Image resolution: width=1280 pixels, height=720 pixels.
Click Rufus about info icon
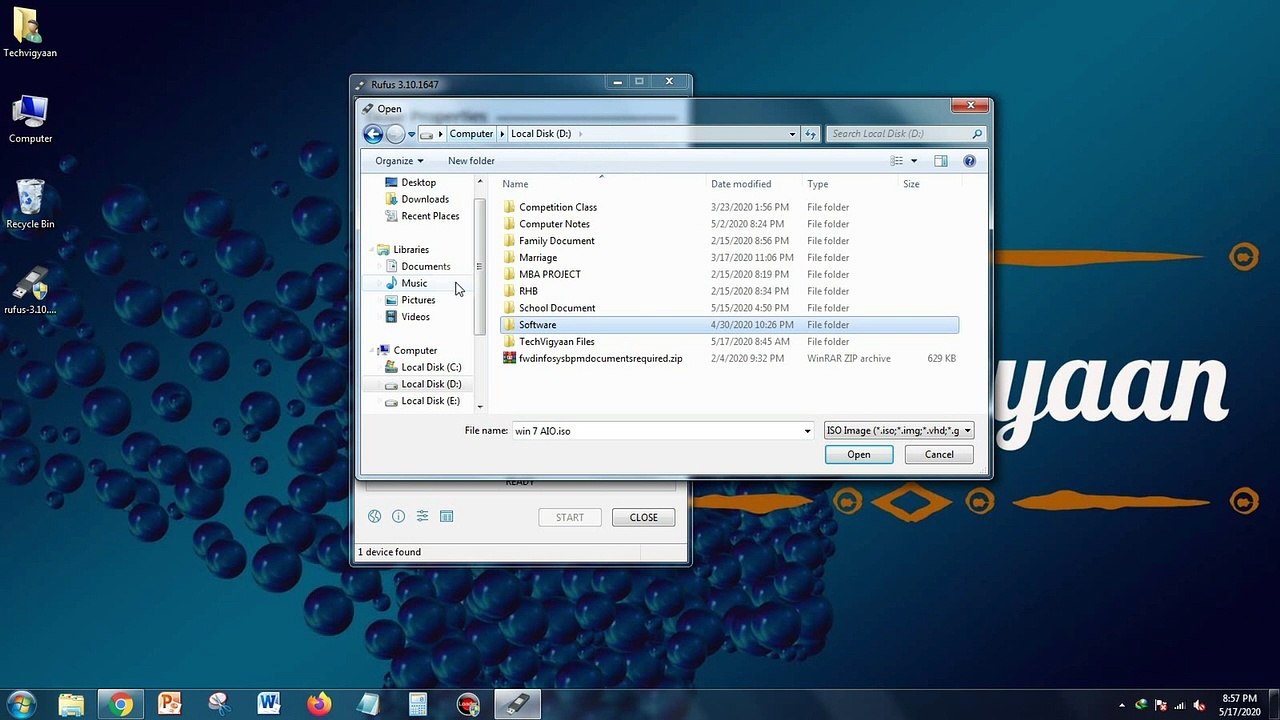tap(398, 517)
